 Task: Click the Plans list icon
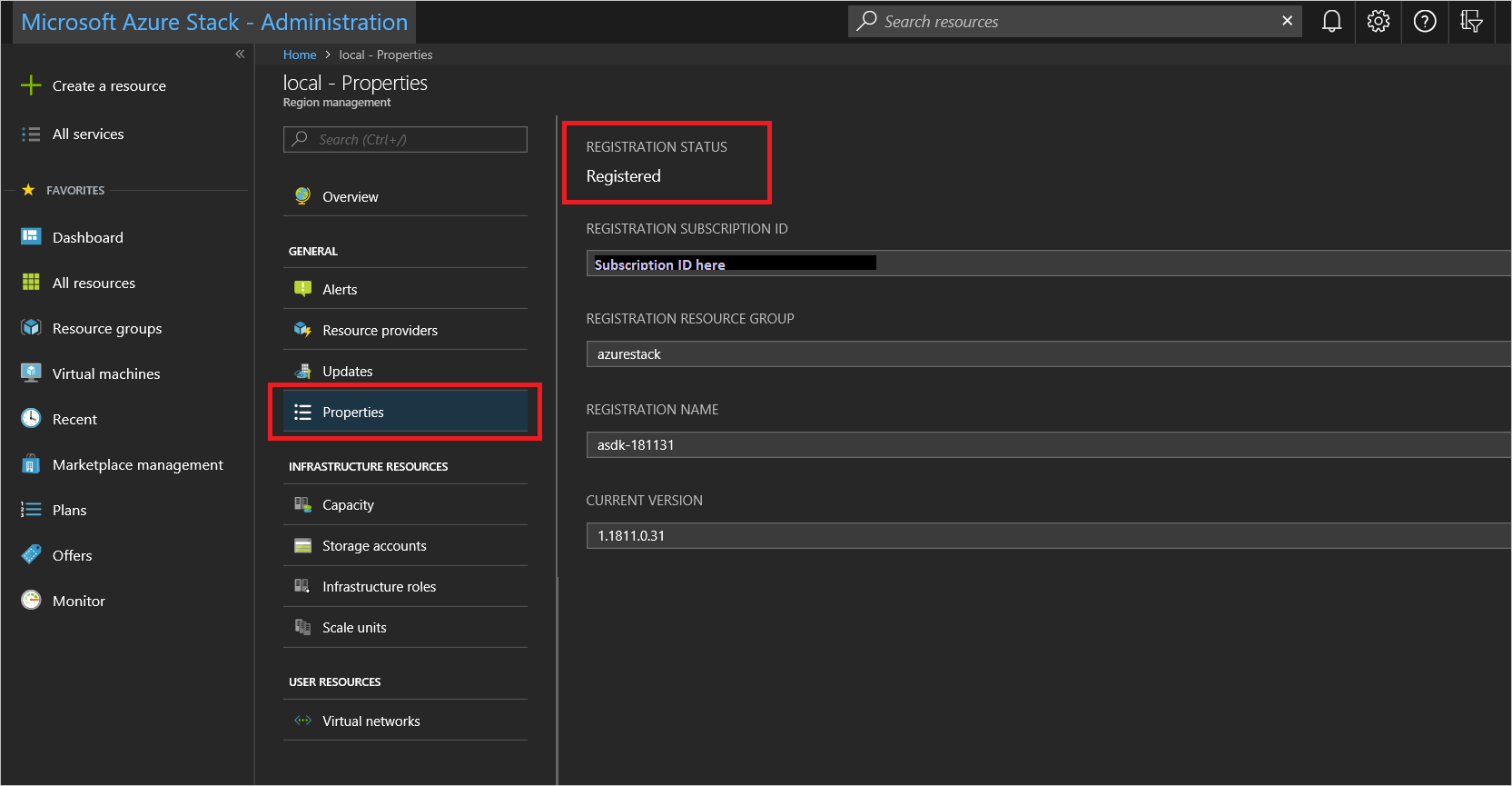click(31, 510)
